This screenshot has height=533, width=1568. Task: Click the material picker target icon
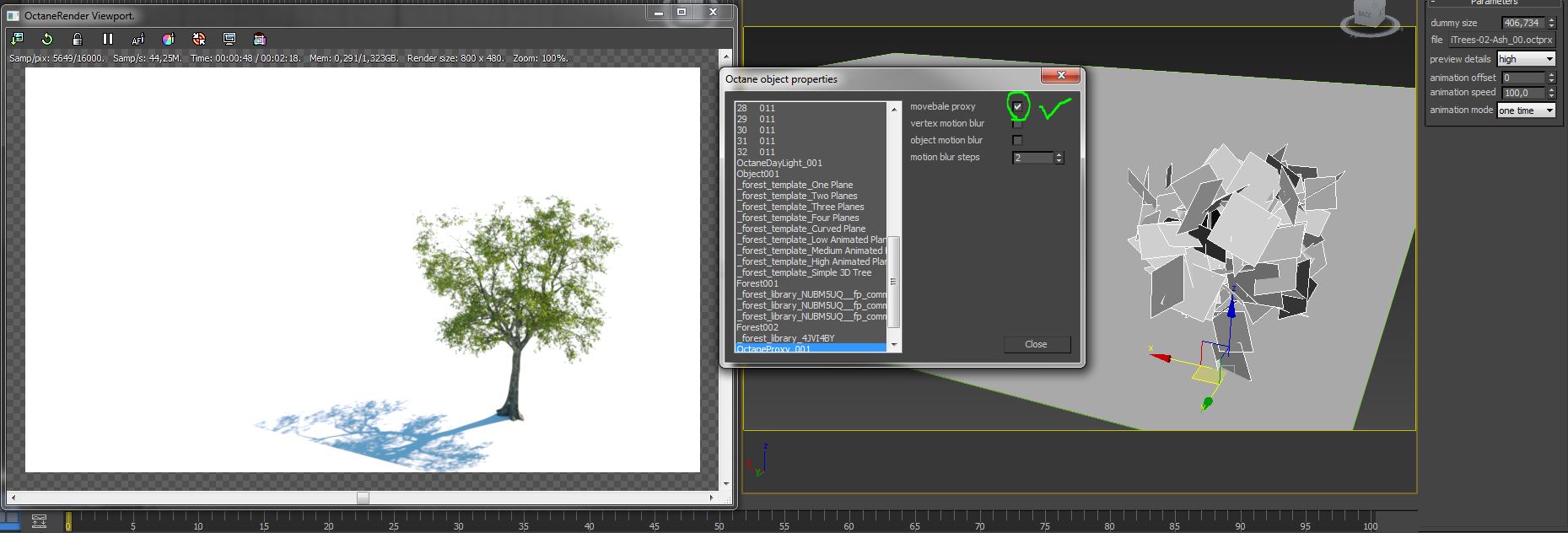click(x=199, y=39)
